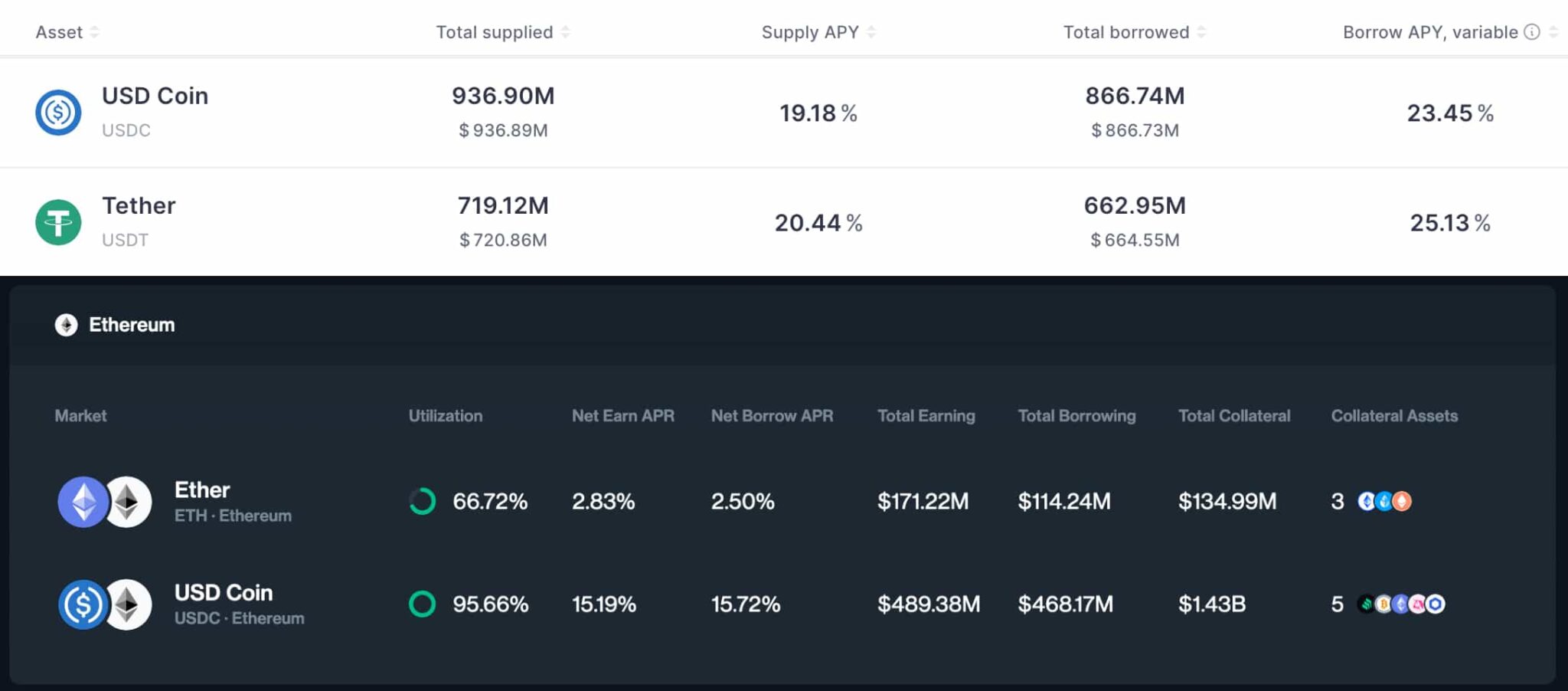Image resolution: width=1568 pixels, height=691 pixels.
Task: Click the USDC asset logo
Action: pyautogui.click(x=57, y=112)
